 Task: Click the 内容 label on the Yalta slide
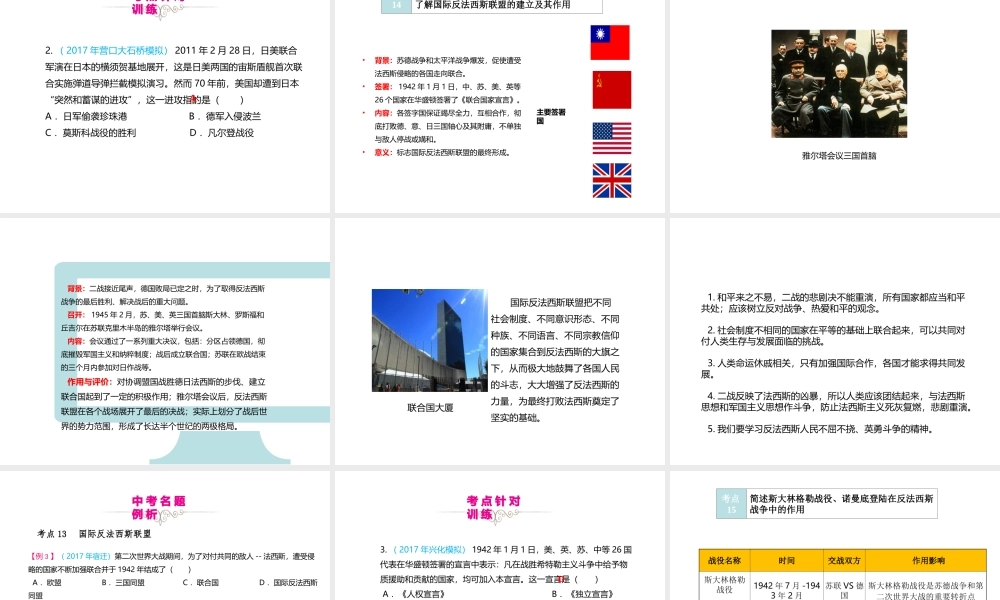pos(76,341)
